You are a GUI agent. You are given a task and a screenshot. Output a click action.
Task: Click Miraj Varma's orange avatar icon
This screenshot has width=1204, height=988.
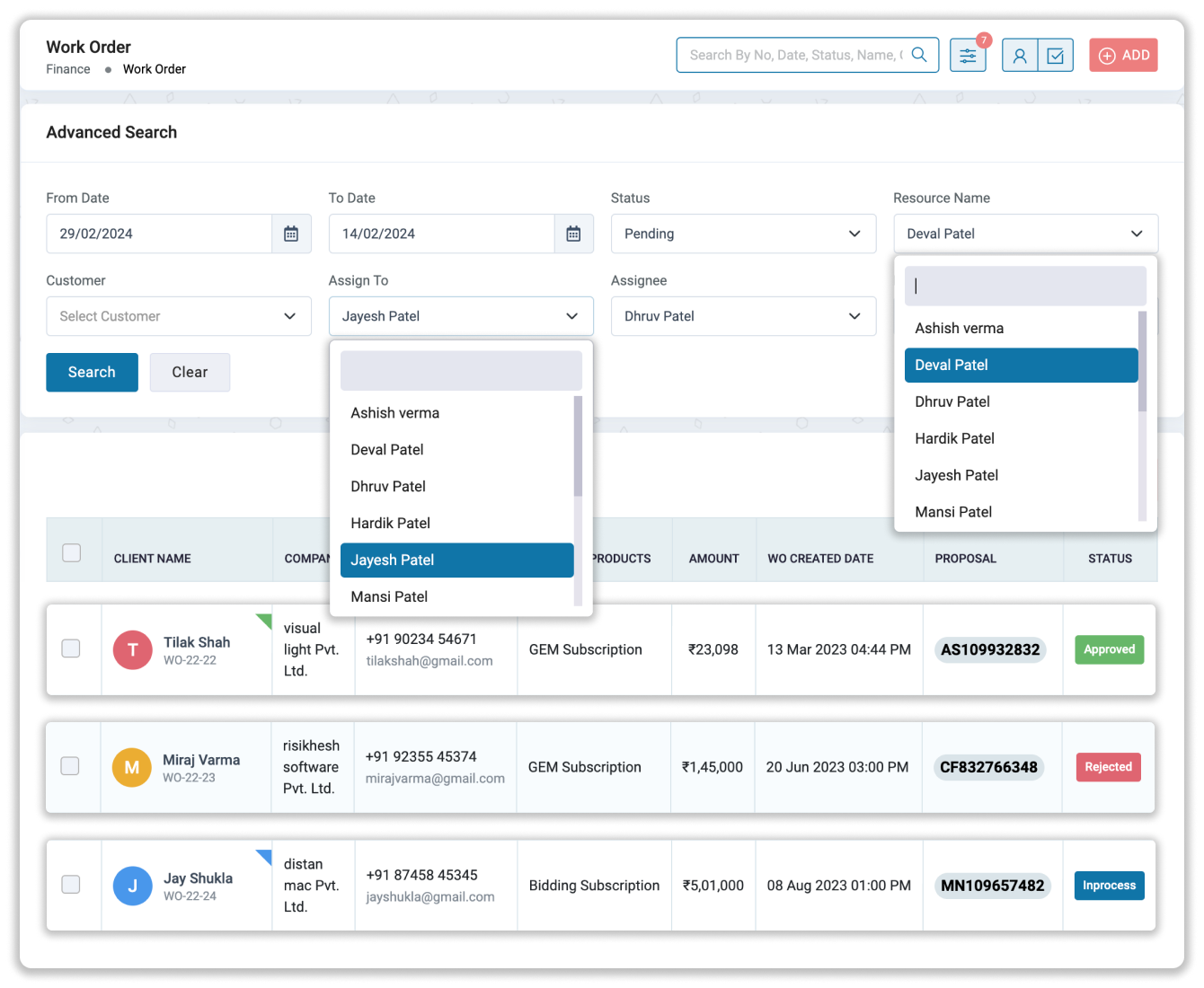[x=132, y=767]
